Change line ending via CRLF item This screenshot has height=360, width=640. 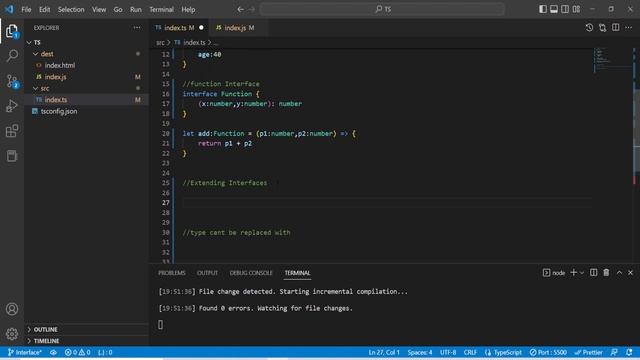[x=470, y=352]
